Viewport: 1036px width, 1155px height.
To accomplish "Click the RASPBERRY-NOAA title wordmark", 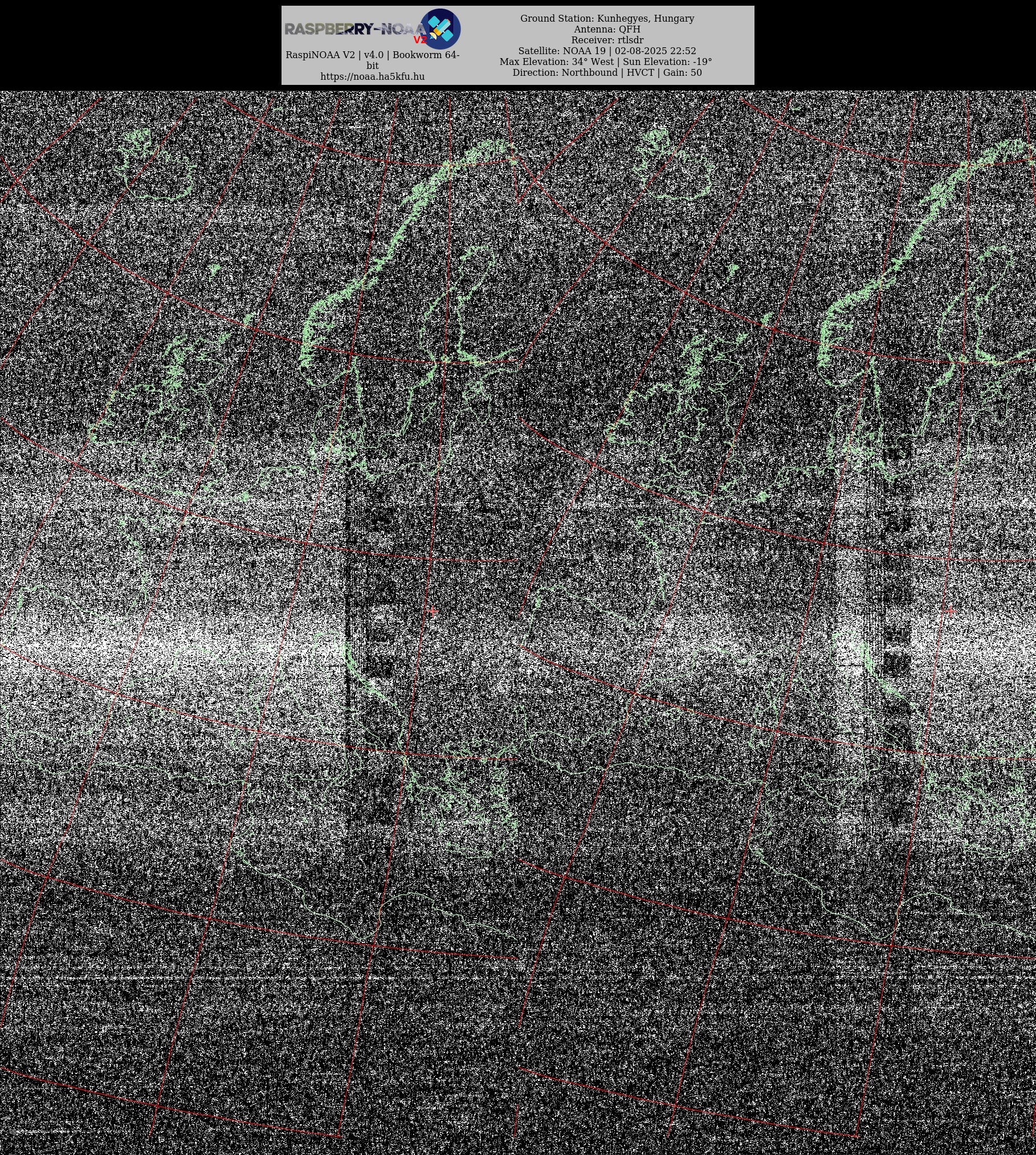I will [x=356, y=29].
